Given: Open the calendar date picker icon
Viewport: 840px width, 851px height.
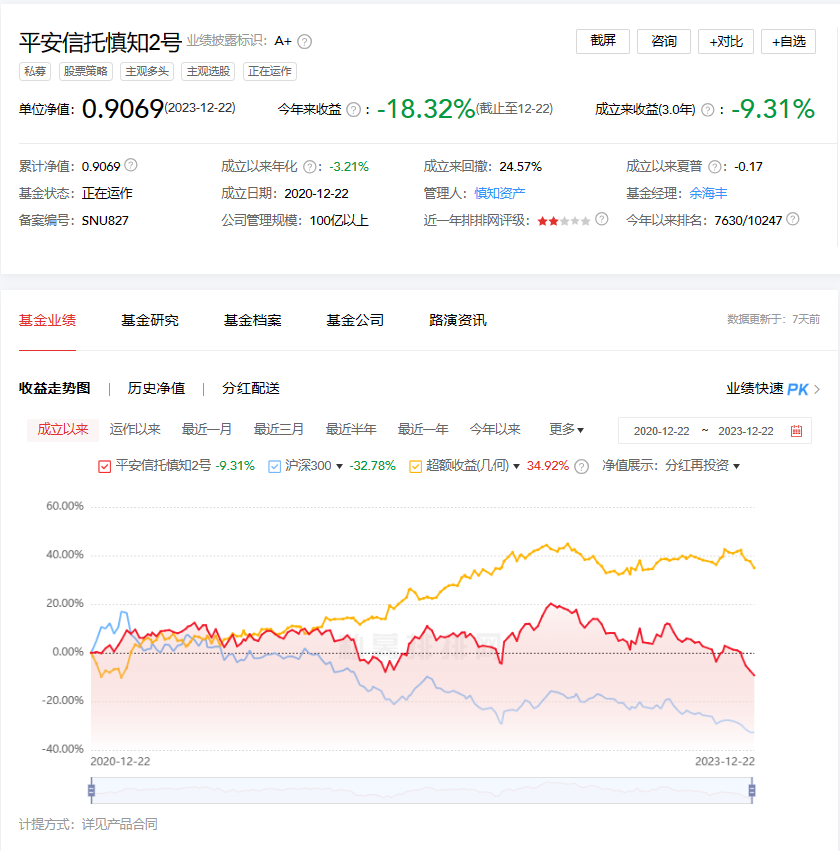Looking at the screenshot, I should 796,431.
